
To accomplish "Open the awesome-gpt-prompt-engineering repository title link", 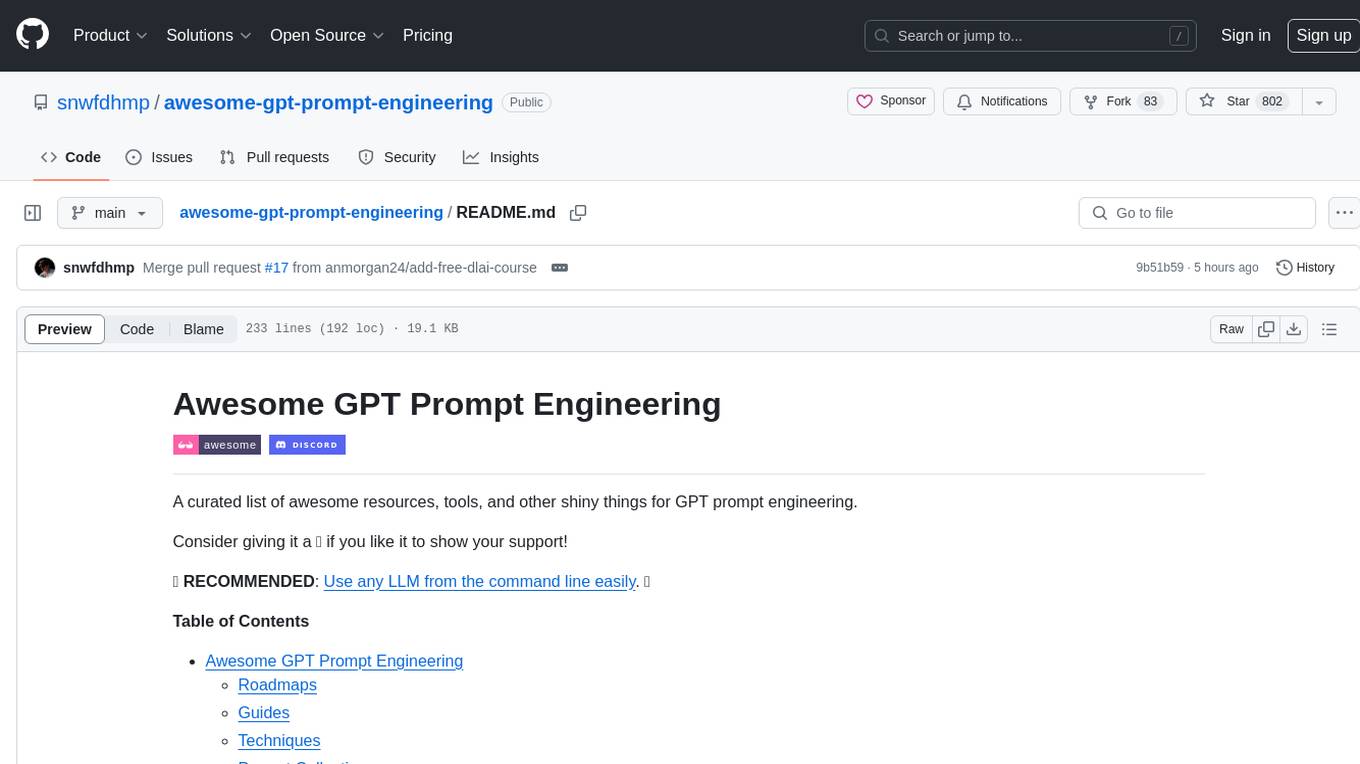I will (x=328, y=102).
